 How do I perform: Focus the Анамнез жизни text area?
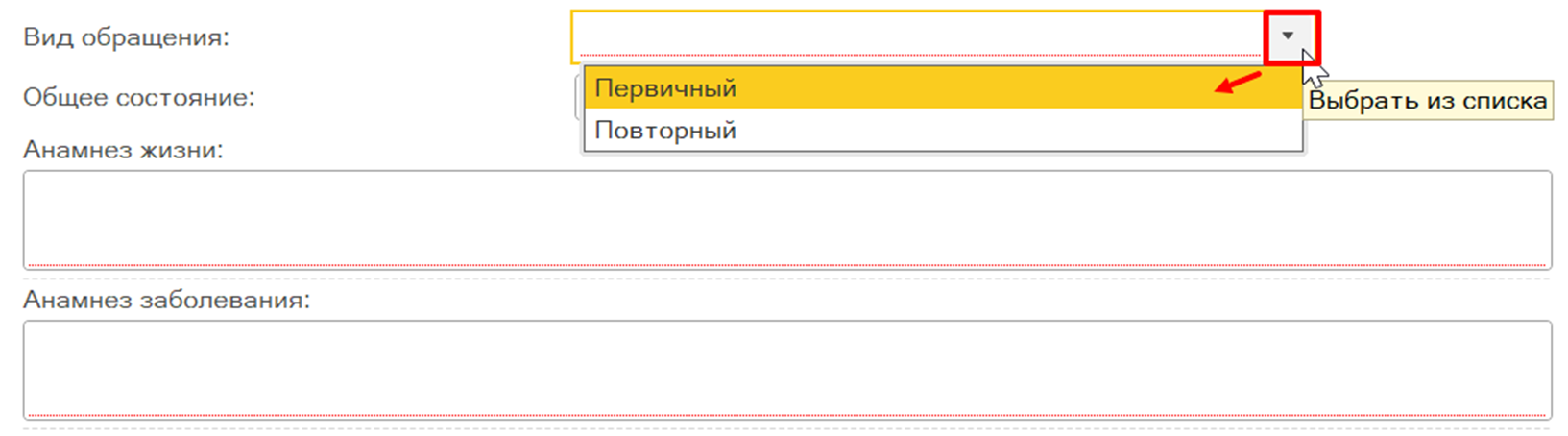click(786, 218)
